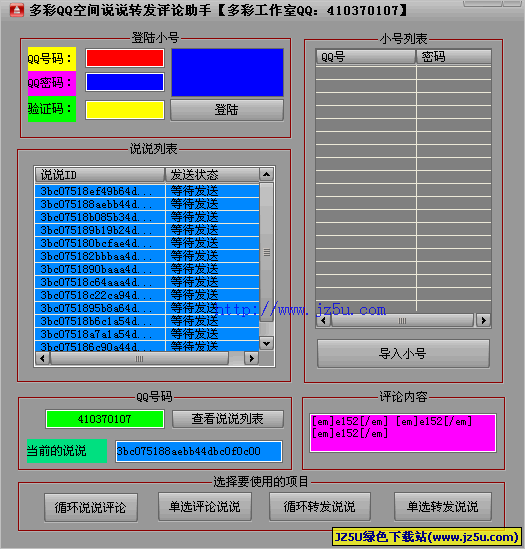Click the 小号列表 scroll right arrow
Viewport: 525px width, 549px height.
coord(484,320)
